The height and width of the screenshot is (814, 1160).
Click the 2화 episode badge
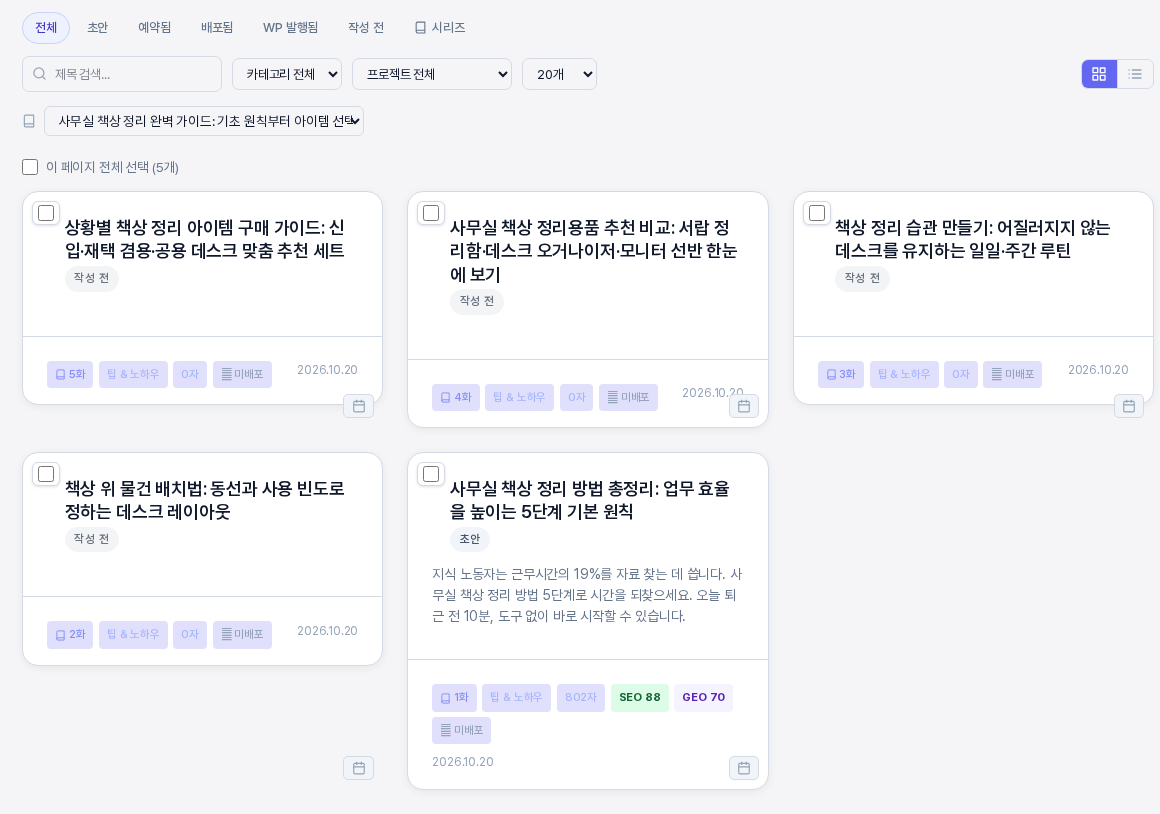coord(70,635)
